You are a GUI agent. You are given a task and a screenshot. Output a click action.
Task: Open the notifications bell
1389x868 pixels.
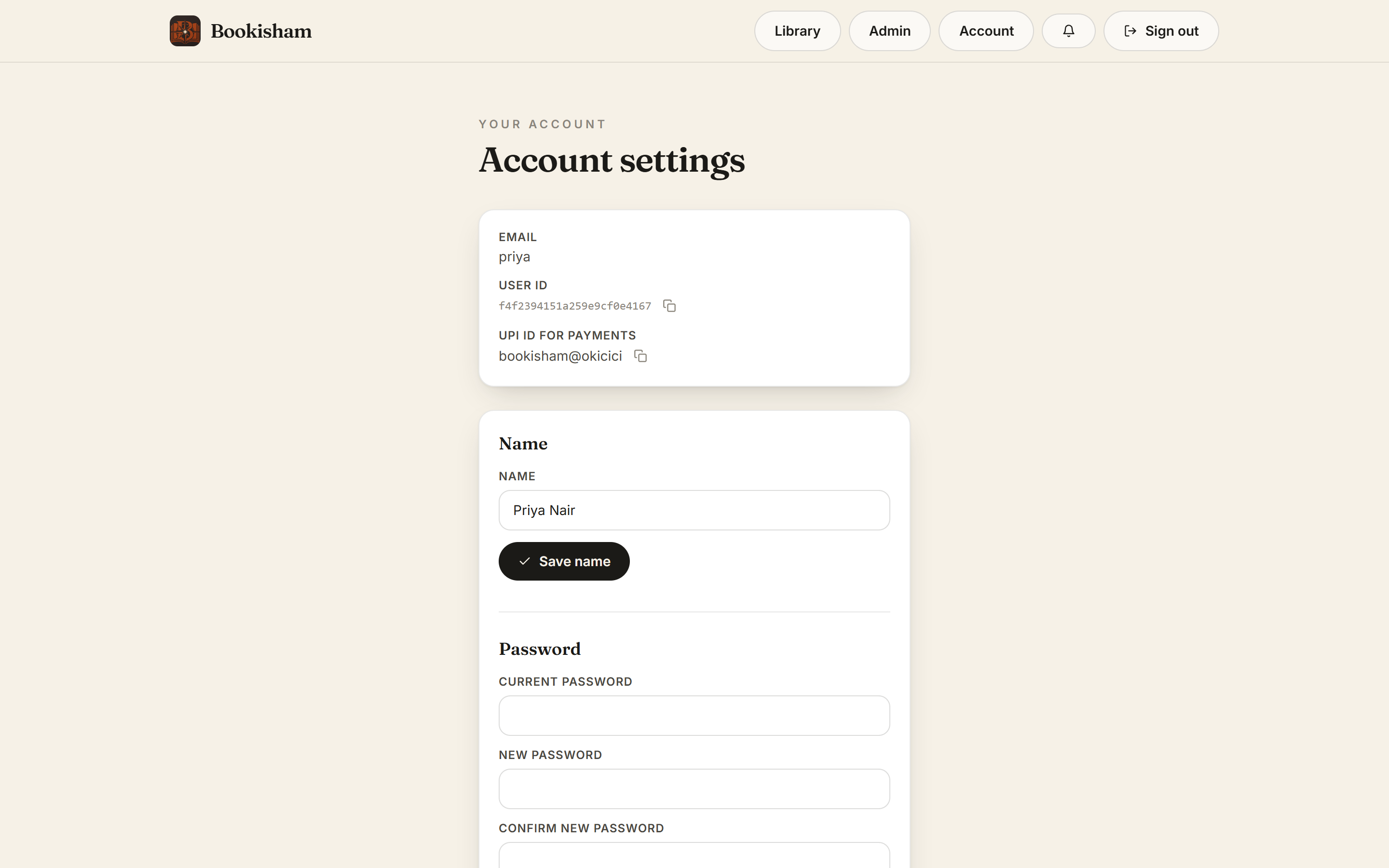pyautogui.click(x=1068, y=31)
